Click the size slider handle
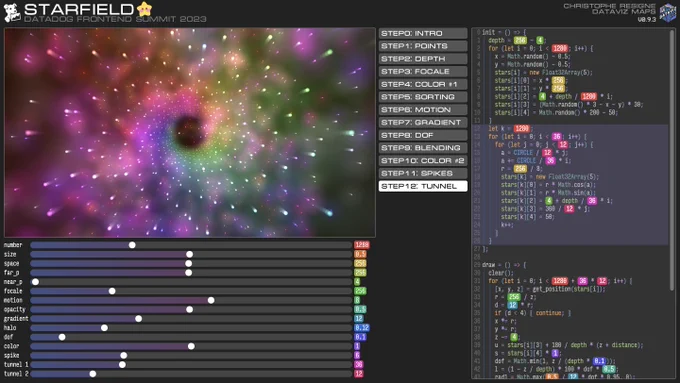 [x=190, y=254]
